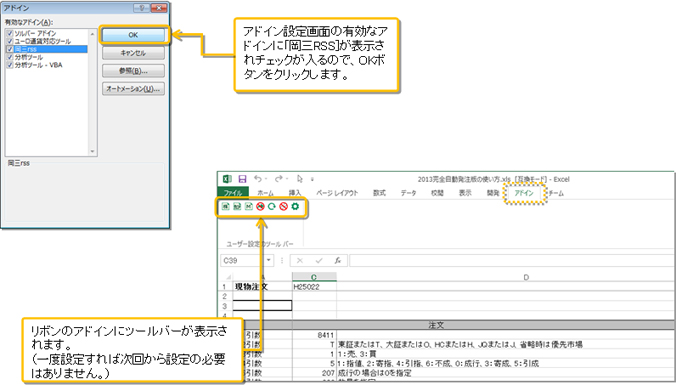Click the plain red prohibition circle icon

pyautogui.click(x=283, y=207)
